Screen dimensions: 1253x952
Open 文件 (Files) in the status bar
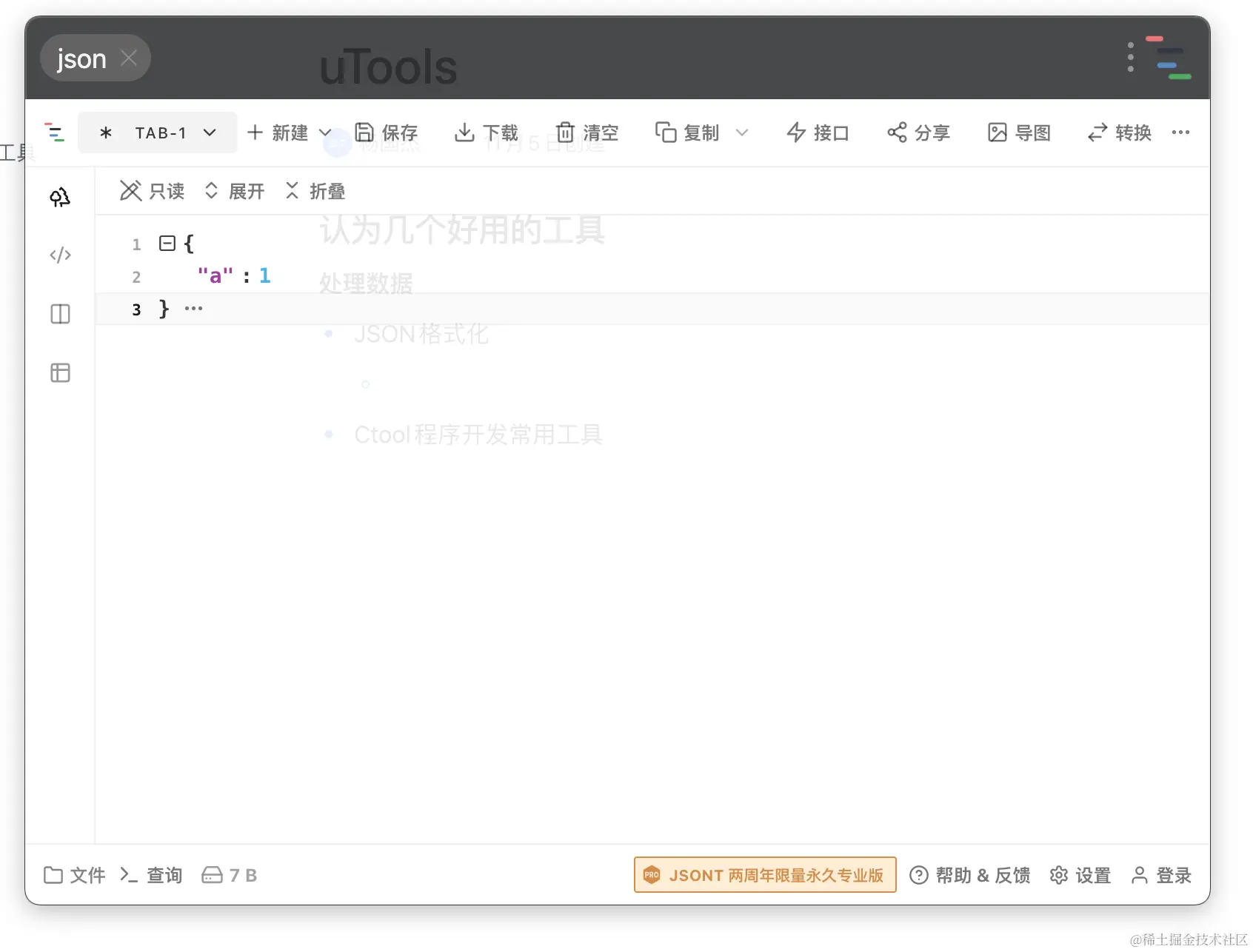click(x=74, y=875)
